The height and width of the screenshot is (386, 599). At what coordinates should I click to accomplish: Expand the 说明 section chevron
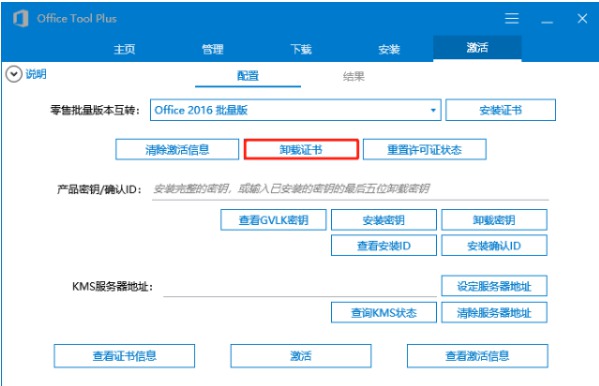click(x=14, y=74)
